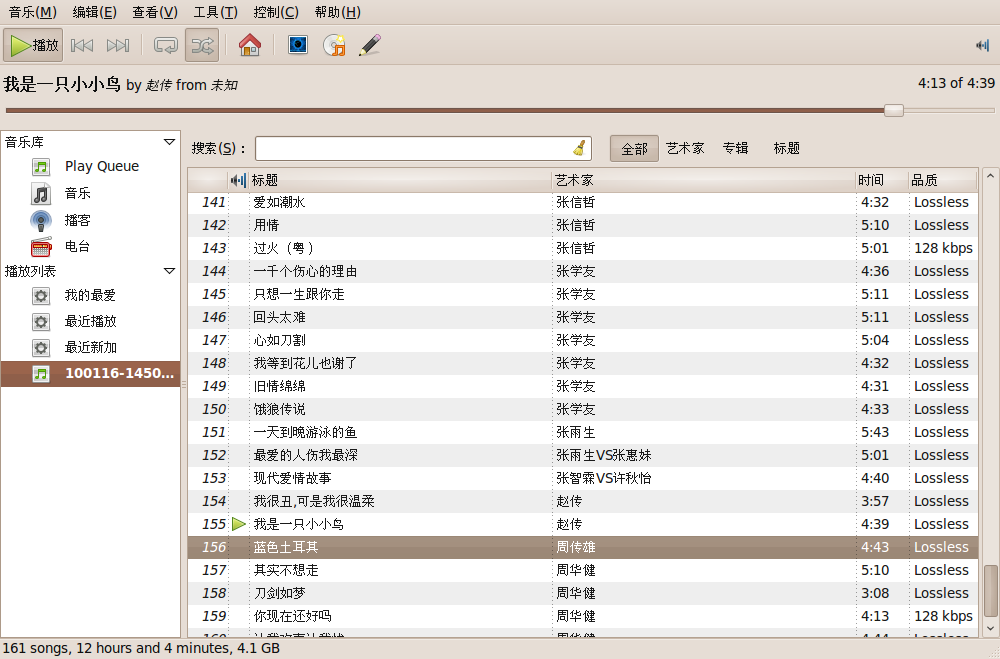Open the 音乐(M) menu
This screenshot has height=659, width=1000.
click(33, 12)
